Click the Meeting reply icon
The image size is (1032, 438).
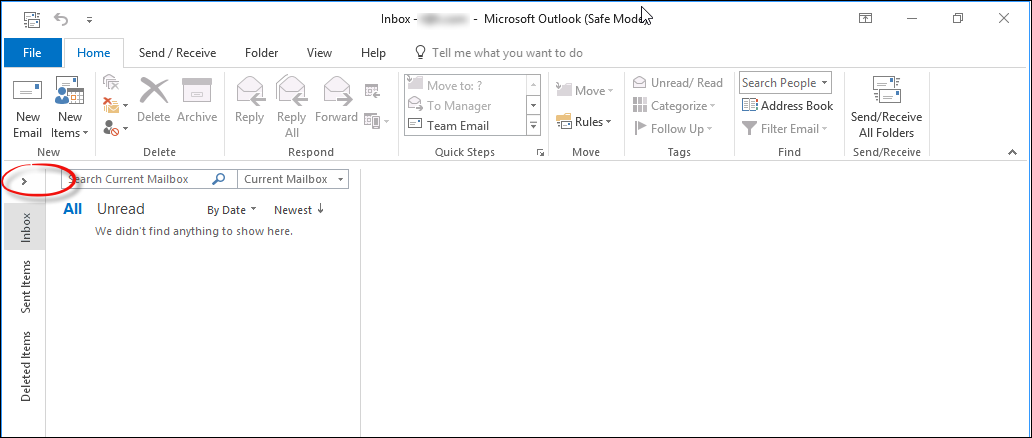click(372, 90)
